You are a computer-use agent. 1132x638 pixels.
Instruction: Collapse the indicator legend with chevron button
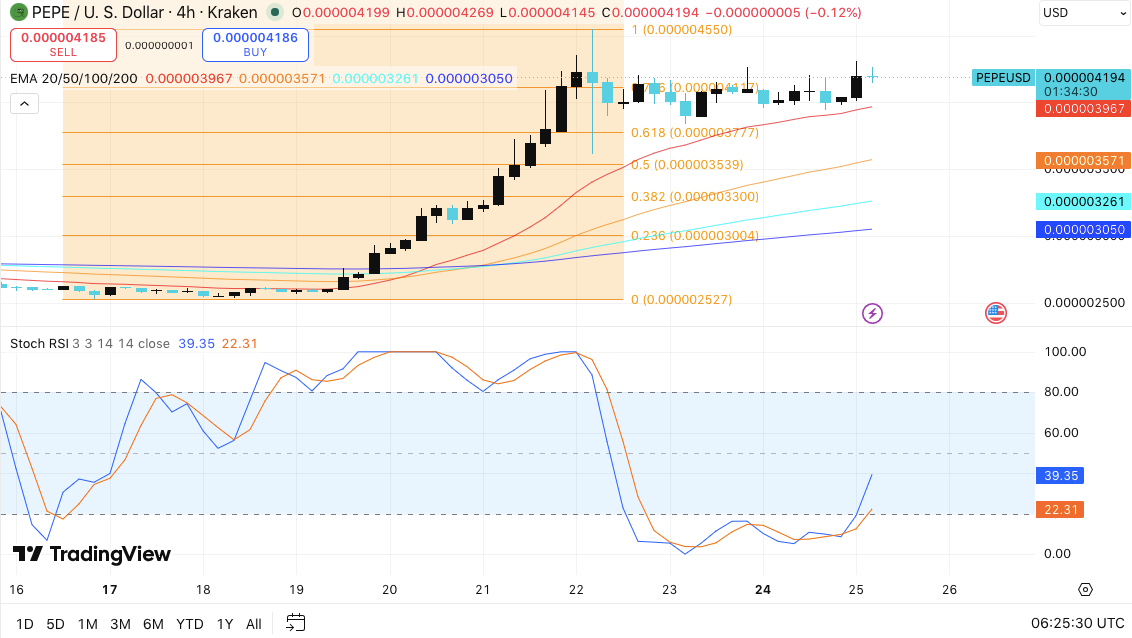point(25,104)
